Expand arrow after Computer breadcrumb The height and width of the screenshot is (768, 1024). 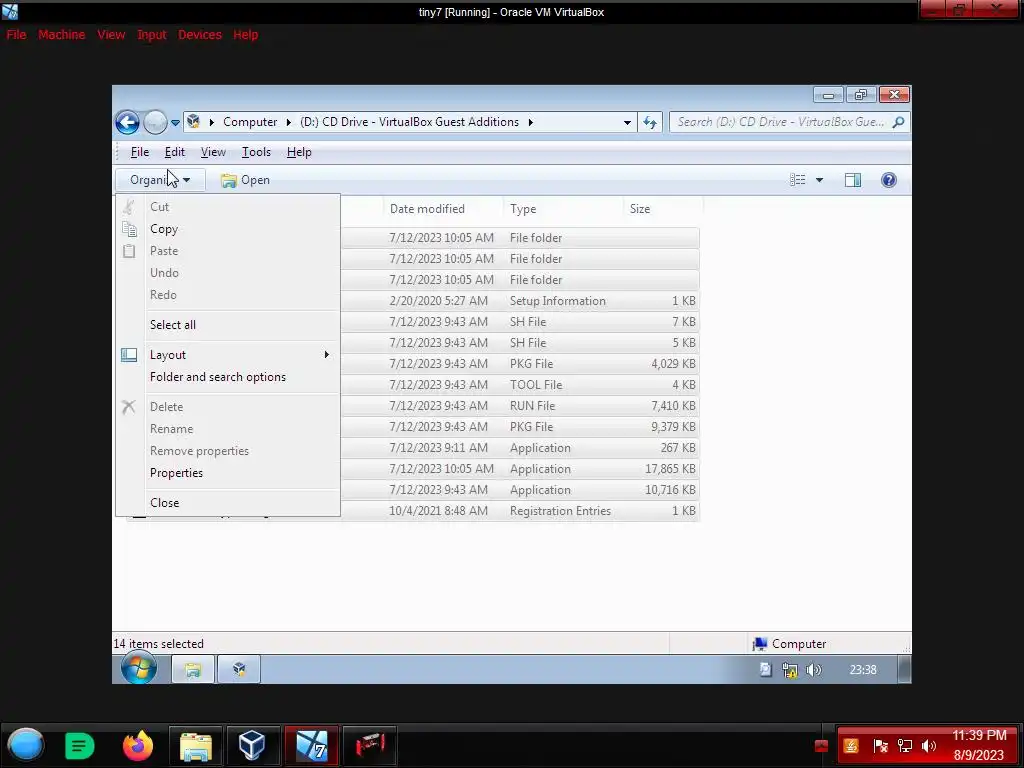pyautogui.click(x=289, y=122)
